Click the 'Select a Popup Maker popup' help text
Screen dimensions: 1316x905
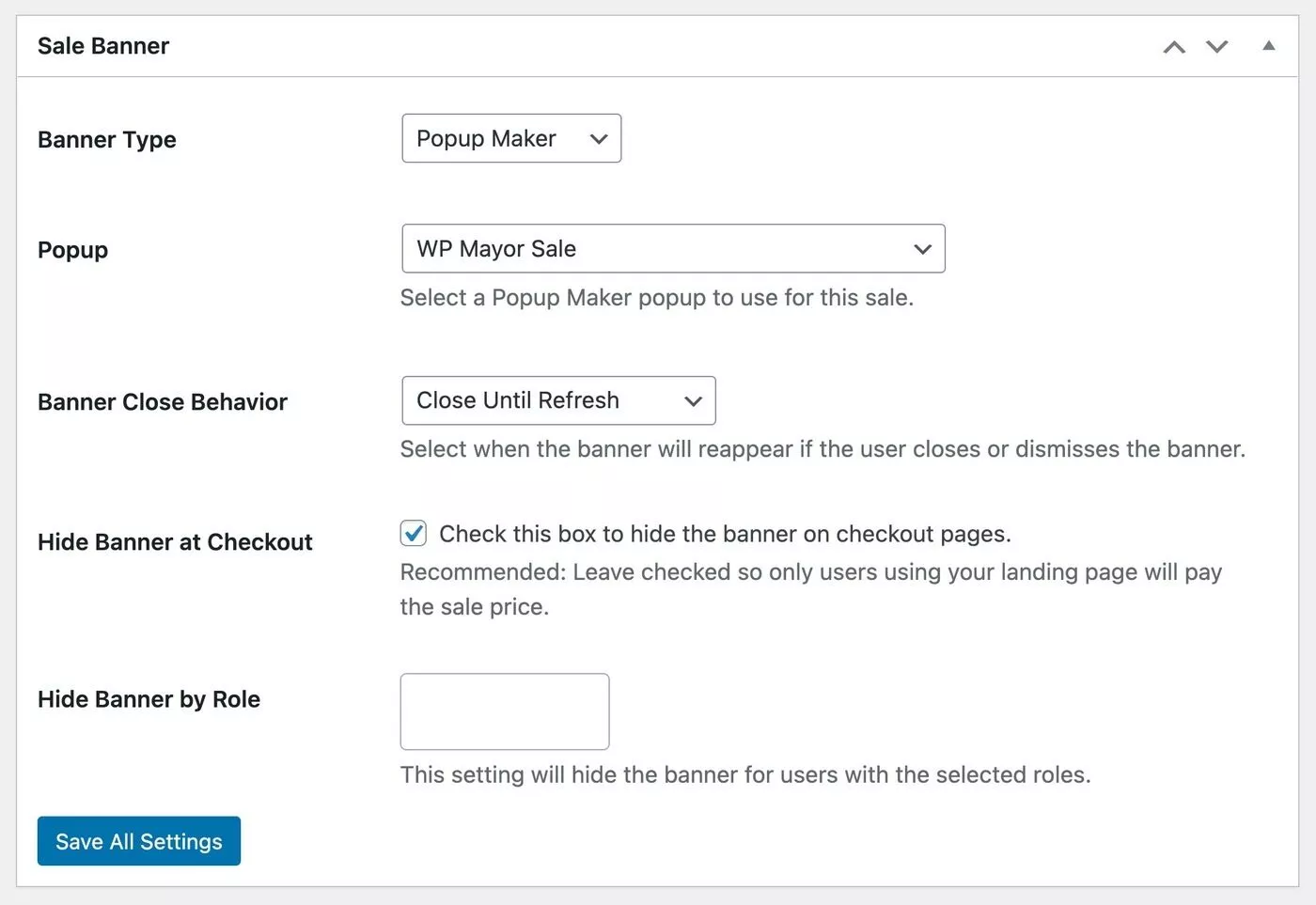click(657, 298)
